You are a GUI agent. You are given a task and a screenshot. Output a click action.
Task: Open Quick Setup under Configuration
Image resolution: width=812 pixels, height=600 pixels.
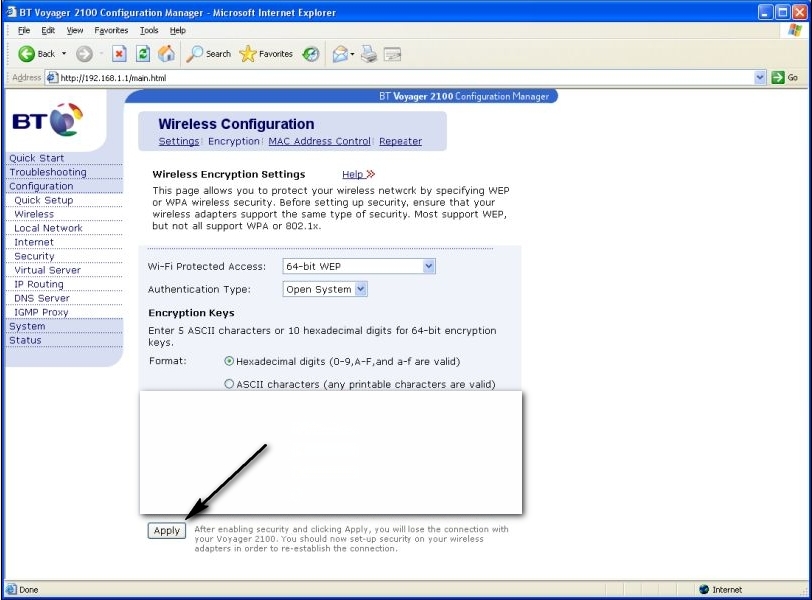(44, 200)
